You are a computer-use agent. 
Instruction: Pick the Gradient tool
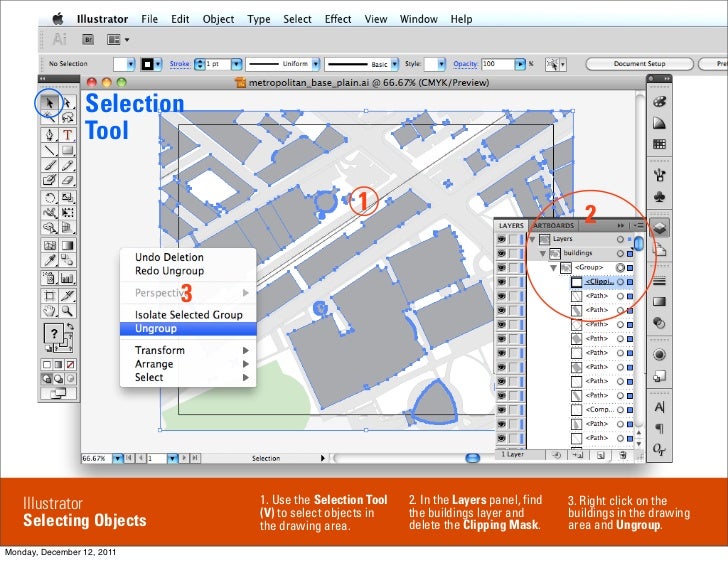[x=67, y=245]
